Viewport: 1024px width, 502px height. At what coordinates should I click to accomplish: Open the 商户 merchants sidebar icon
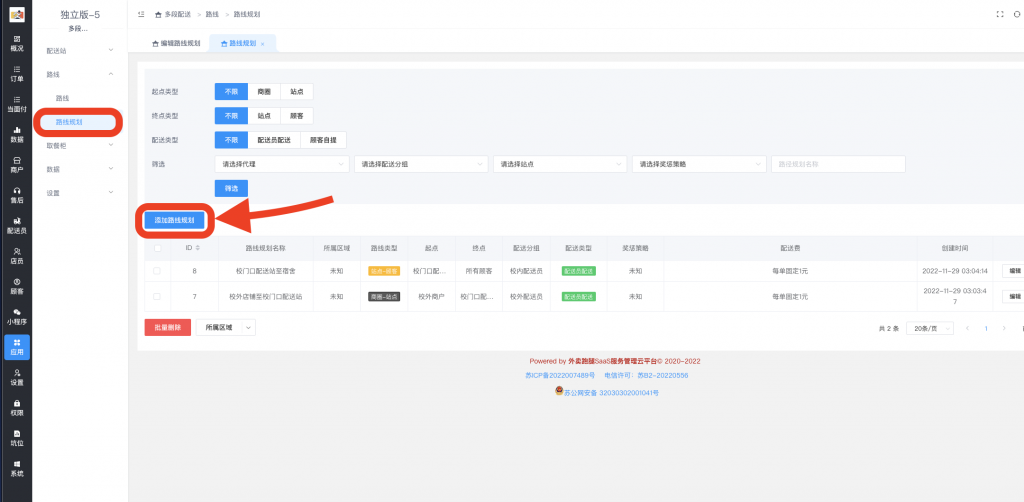click(x=17, y=165)
